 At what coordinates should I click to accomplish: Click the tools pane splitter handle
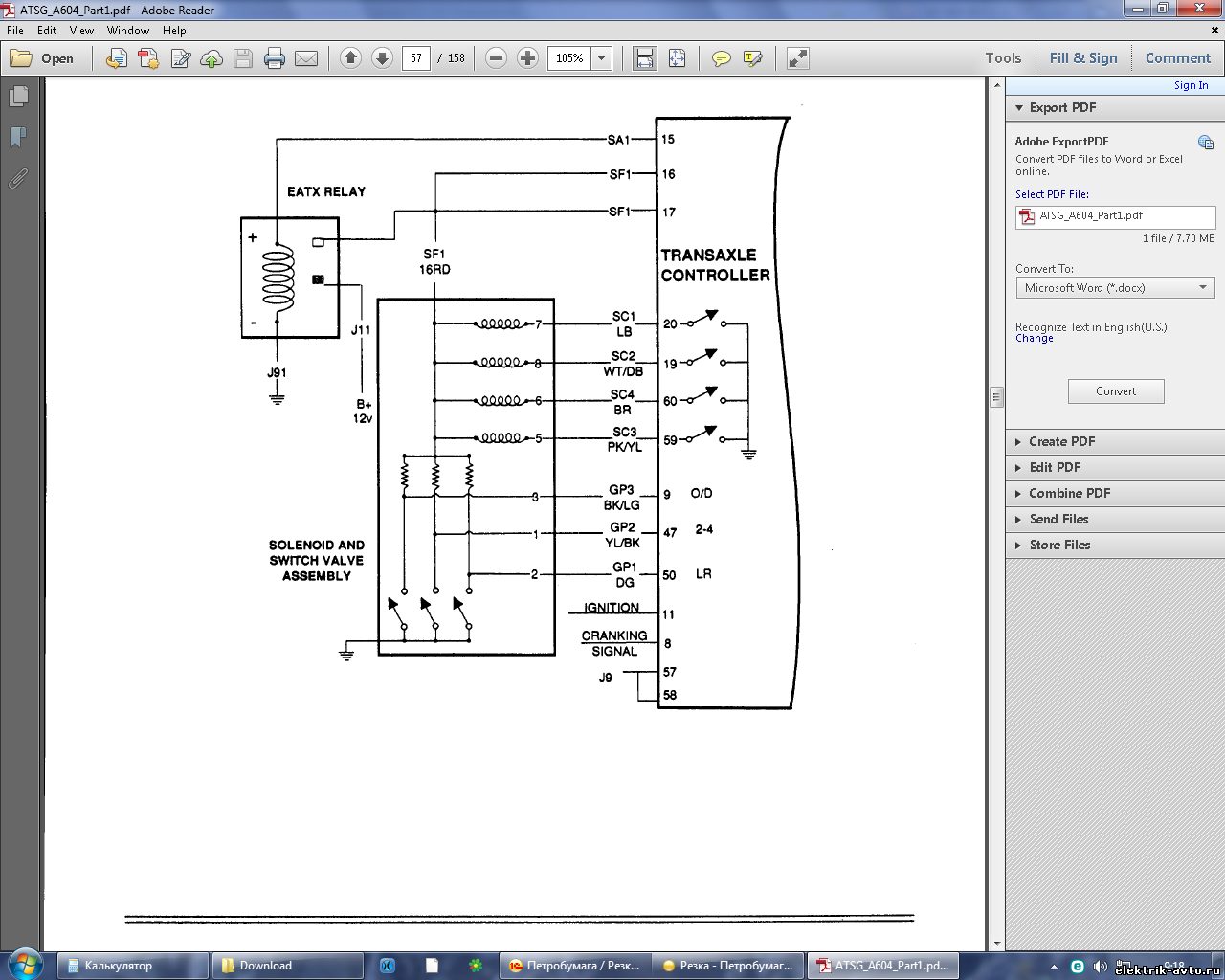click(996, 396)
